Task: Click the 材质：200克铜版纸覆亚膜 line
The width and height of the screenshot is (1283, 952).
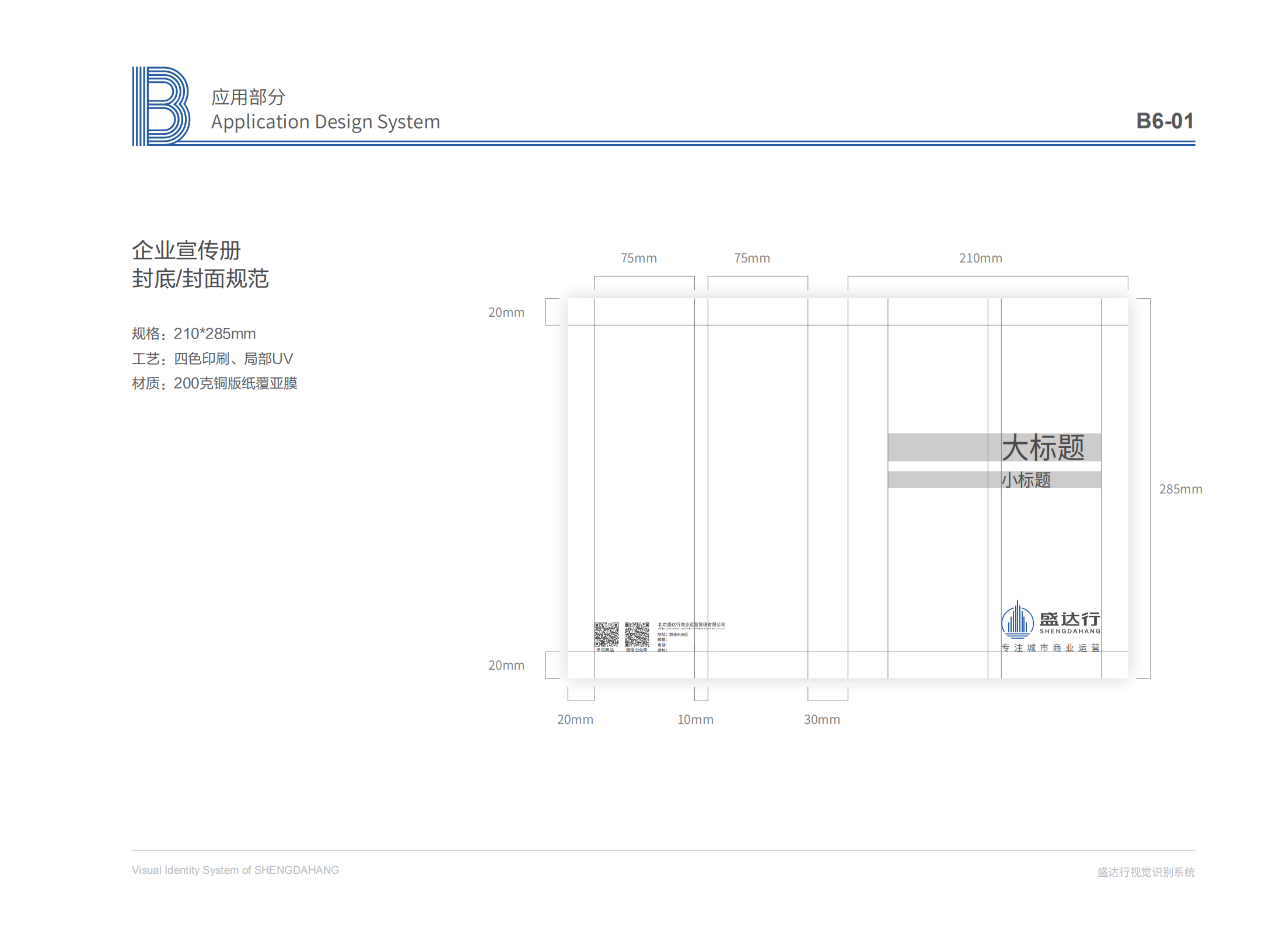Action: tap(214, 383)
